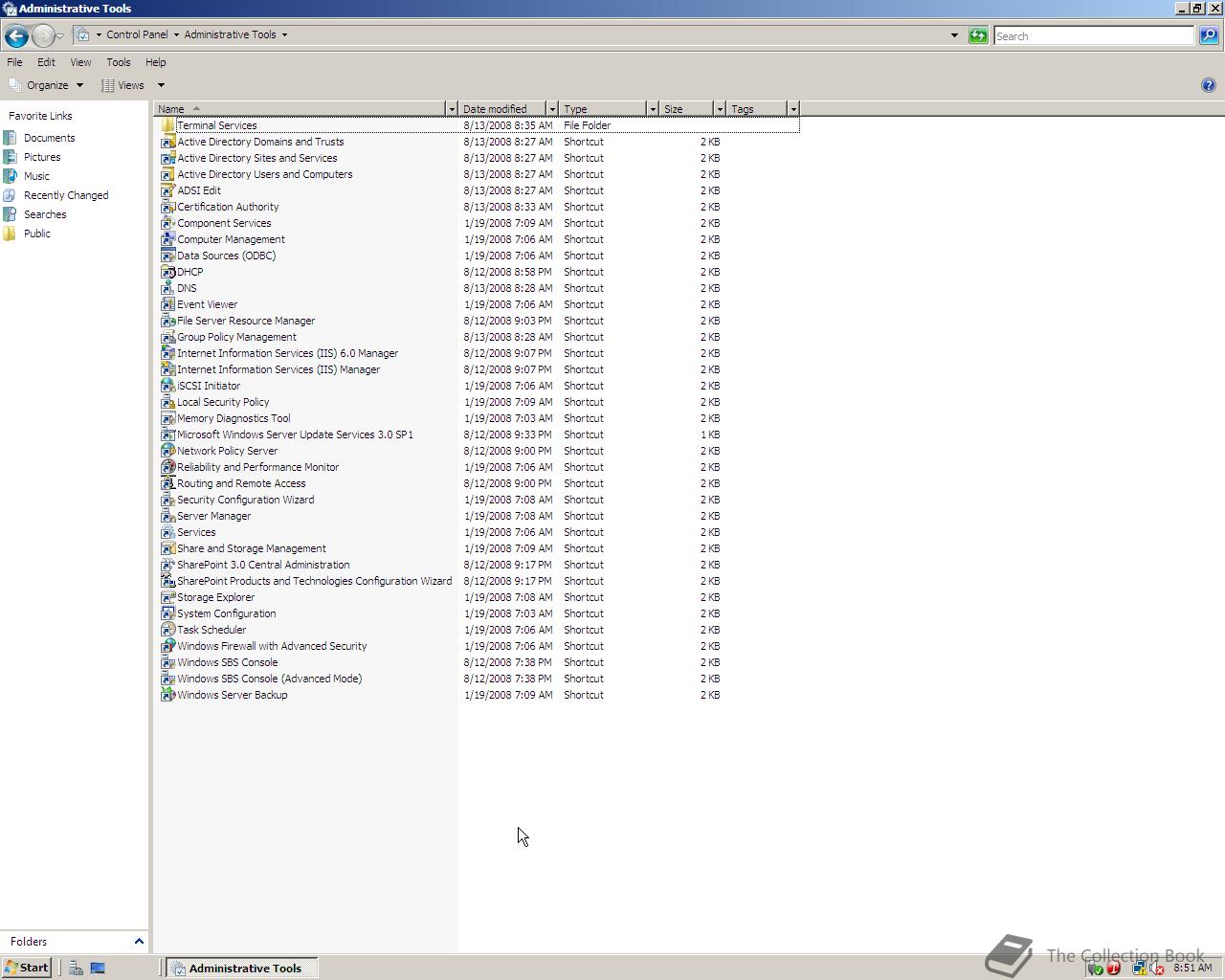Image resolution: width=1225 pixels, height=980 pixels.
Task: Select Routing and Remote Access entry
Action: click(241, 483)
